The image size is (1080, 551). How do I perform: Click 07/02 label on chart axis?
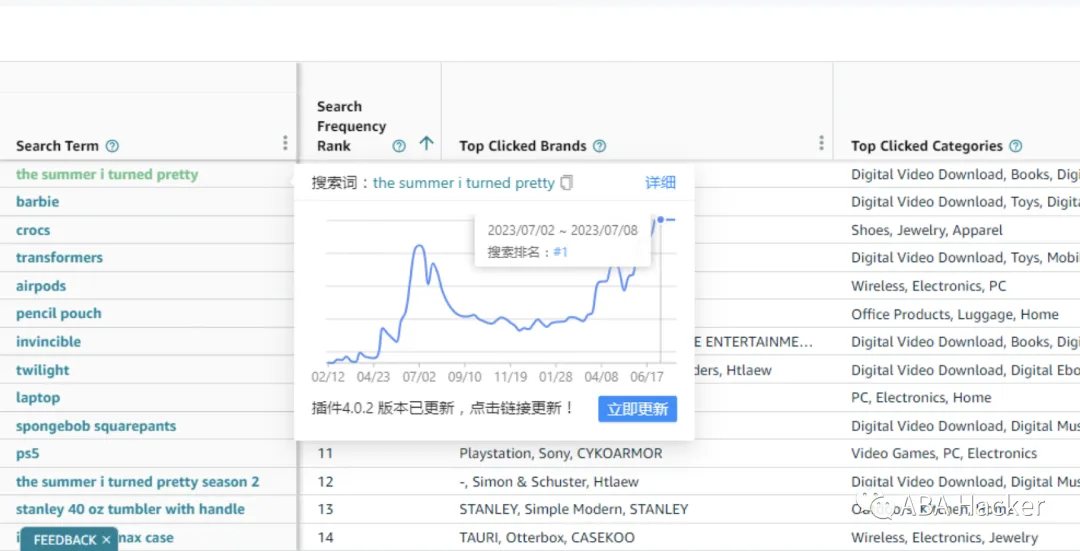click(x=419, y=377)
